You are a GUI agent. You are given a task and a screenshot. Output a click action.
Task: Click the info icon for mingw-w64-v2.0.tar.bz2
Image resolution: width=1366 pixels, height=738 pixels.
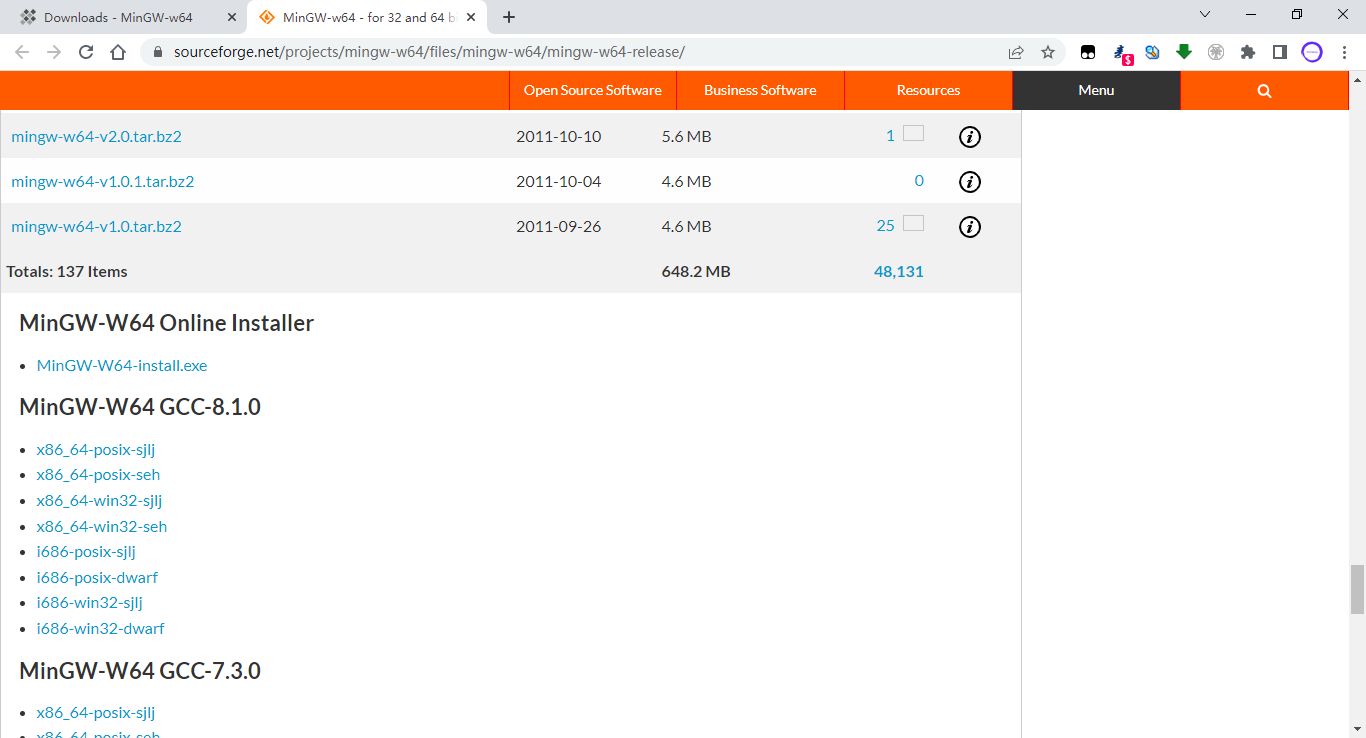(969, 137)
